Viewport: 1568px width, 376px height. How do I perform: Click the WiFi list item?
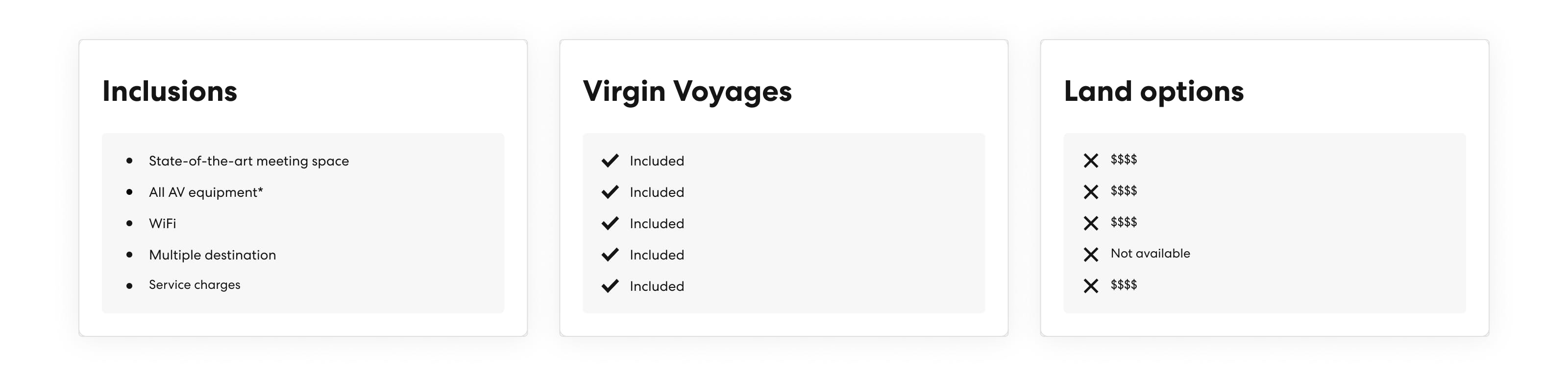coord(163,224)
